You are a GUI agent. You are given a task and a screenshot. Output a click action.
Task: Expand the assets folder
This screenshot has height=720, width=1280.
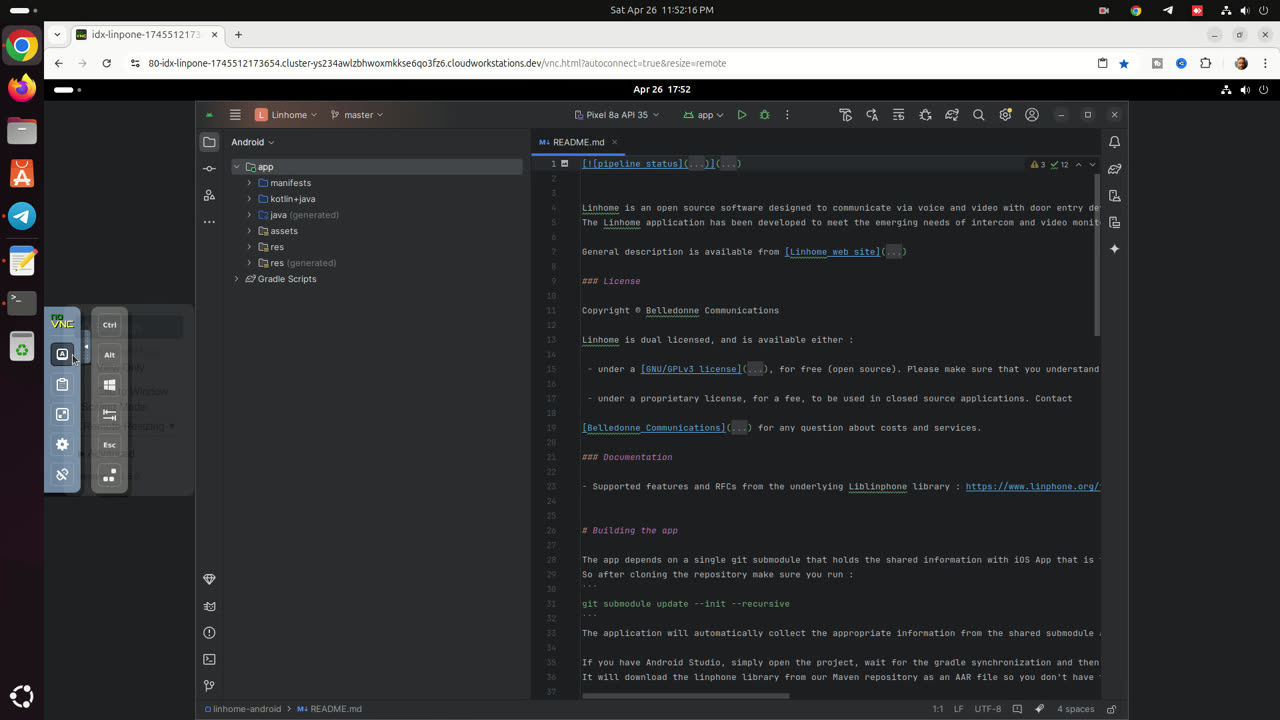[x=250, y=231]
